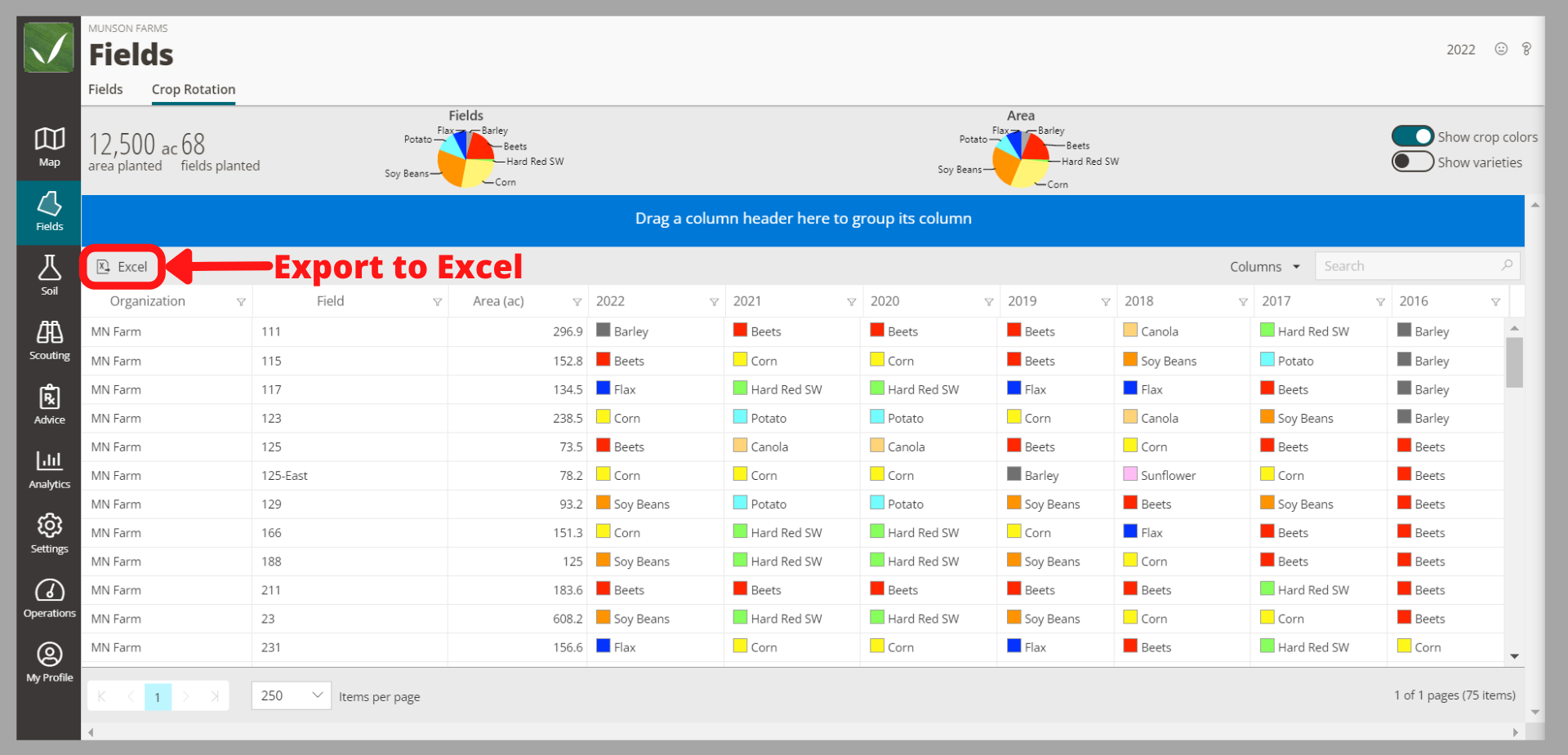Click the blue Flax swatch for field 117 2022
This screenshot has height=755, width=1568.
(x=604, y=388)
